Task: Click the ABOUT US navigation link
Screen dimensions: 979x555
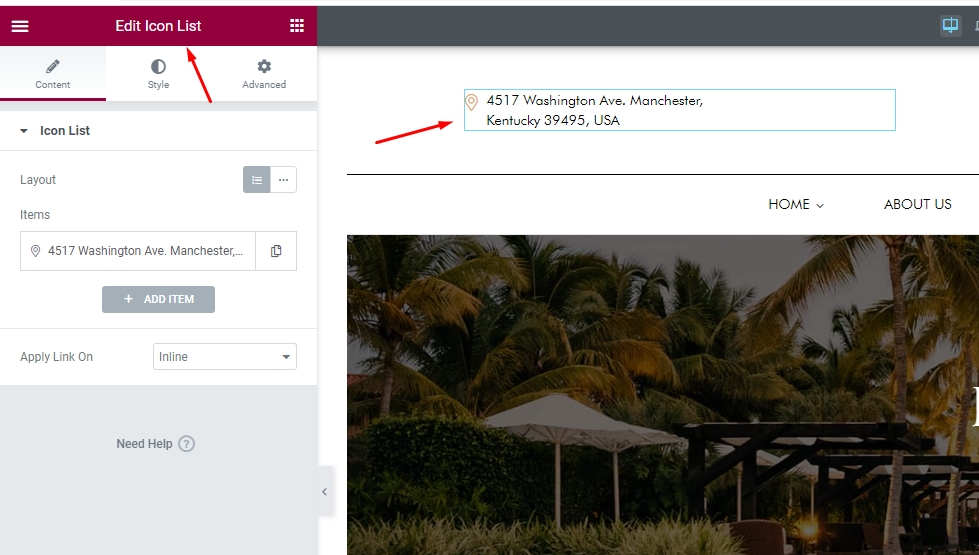Action: (917, 204)
